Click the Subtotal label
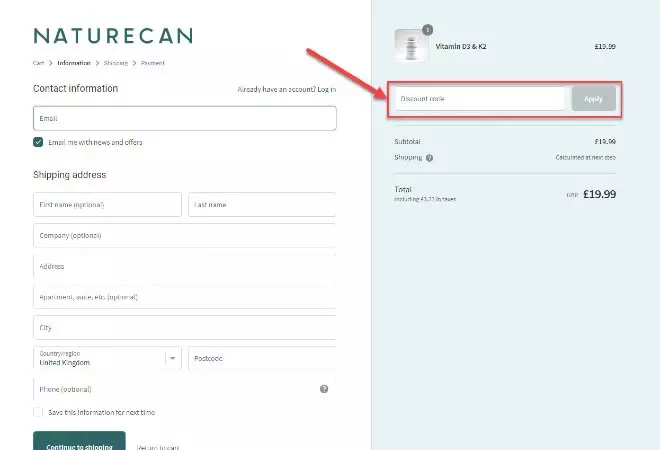660x450 pixels. pyautogui.click(x=407, y=141)
